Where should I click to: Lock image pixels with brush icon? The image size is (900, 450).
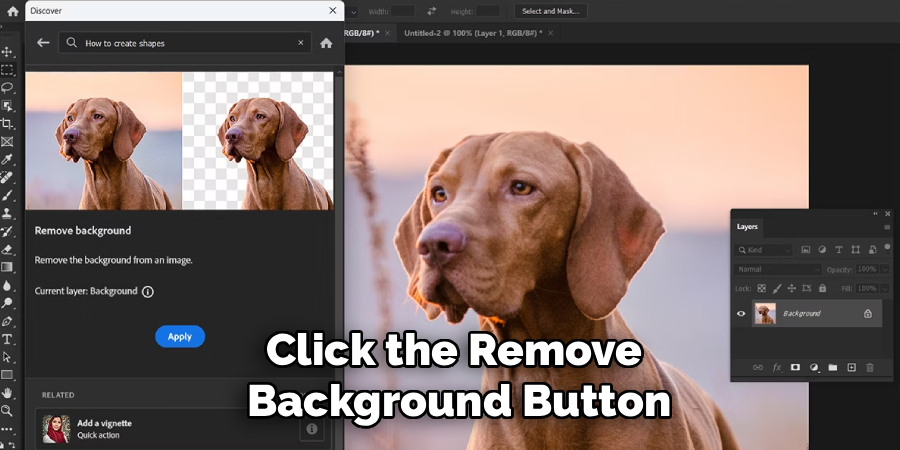777,288
